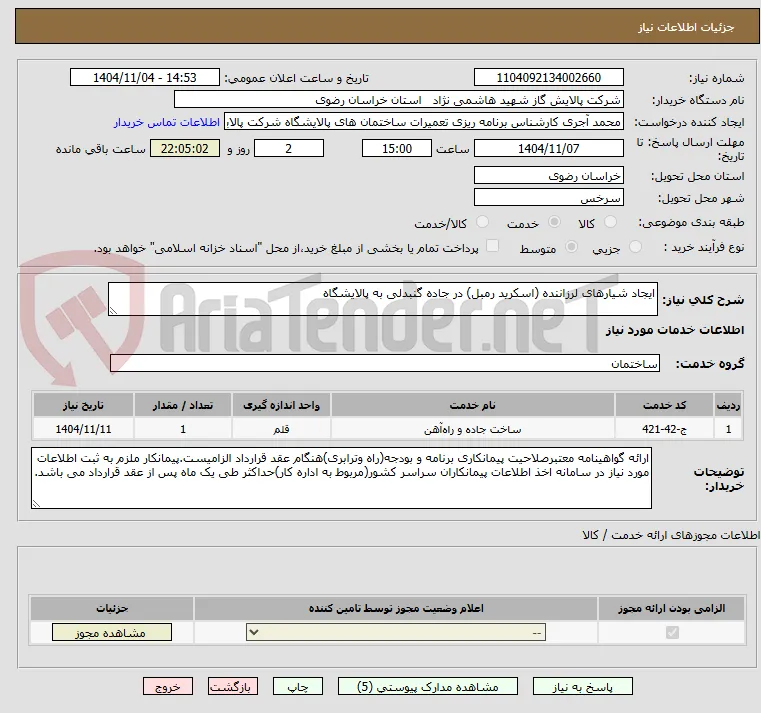761x713 pixels.
Task: Click the چاپ print button
Action: click(x=298, y=687)
